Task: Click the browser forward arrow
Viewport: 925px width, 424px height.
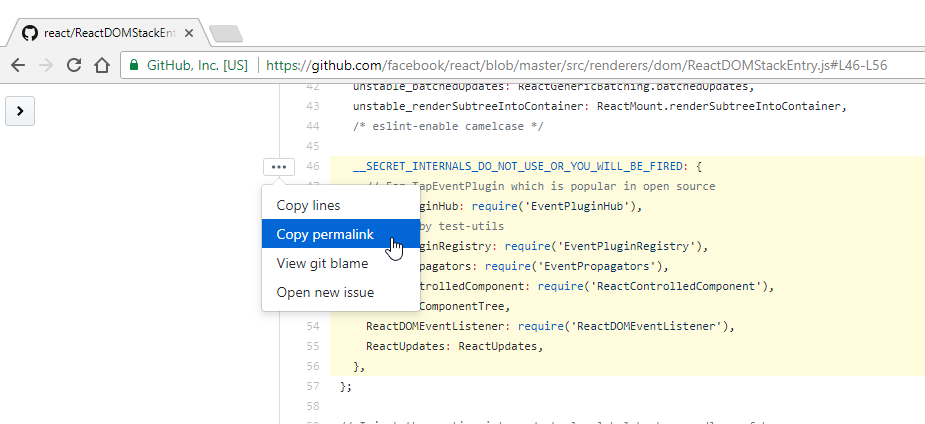Action: point(45,65)
